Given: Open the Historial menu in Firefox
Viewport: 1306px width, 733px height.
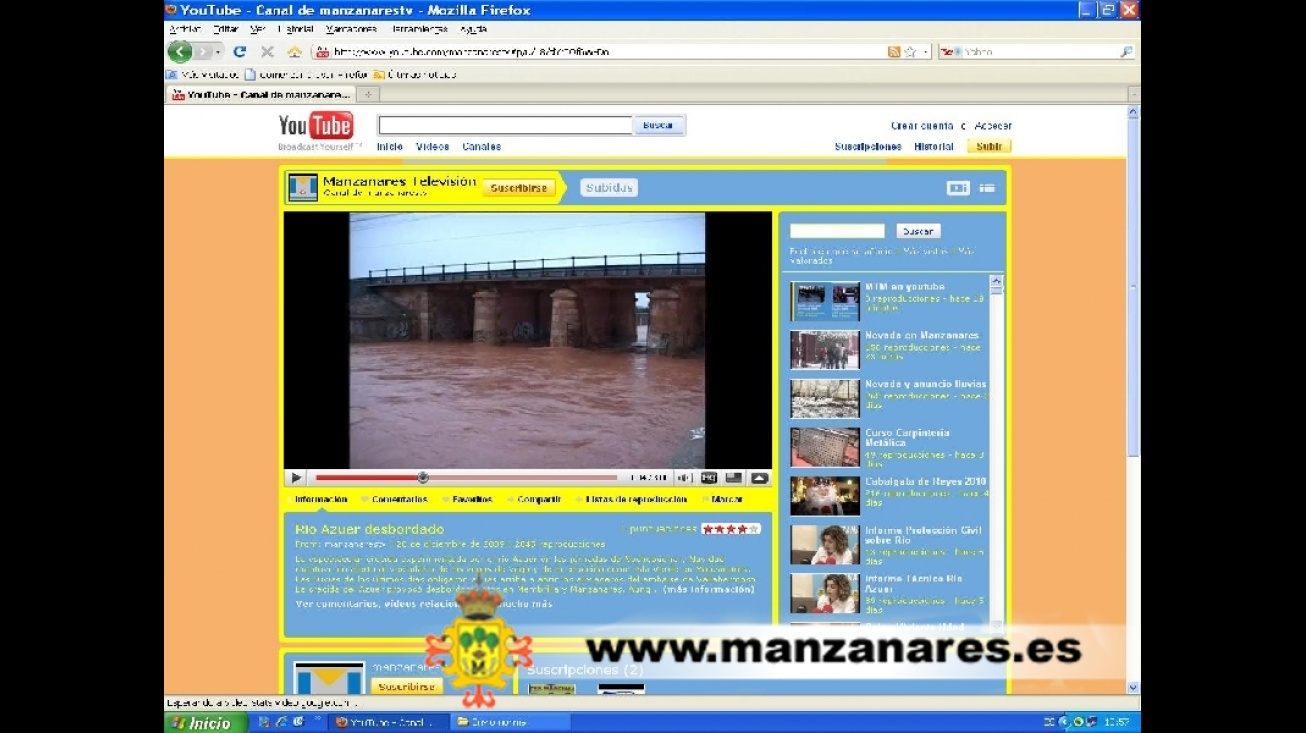Looking at the screenshot, I should 295,29.
